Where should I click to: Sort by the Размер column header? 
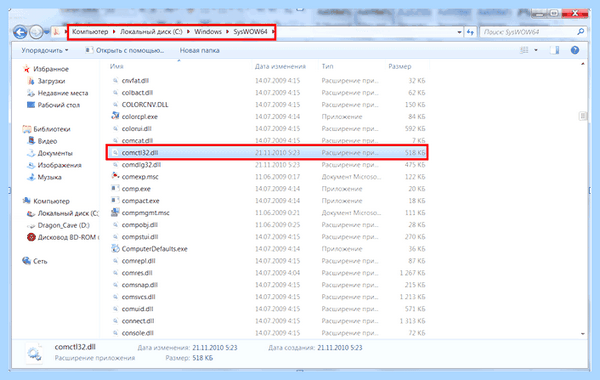[399, 66]
